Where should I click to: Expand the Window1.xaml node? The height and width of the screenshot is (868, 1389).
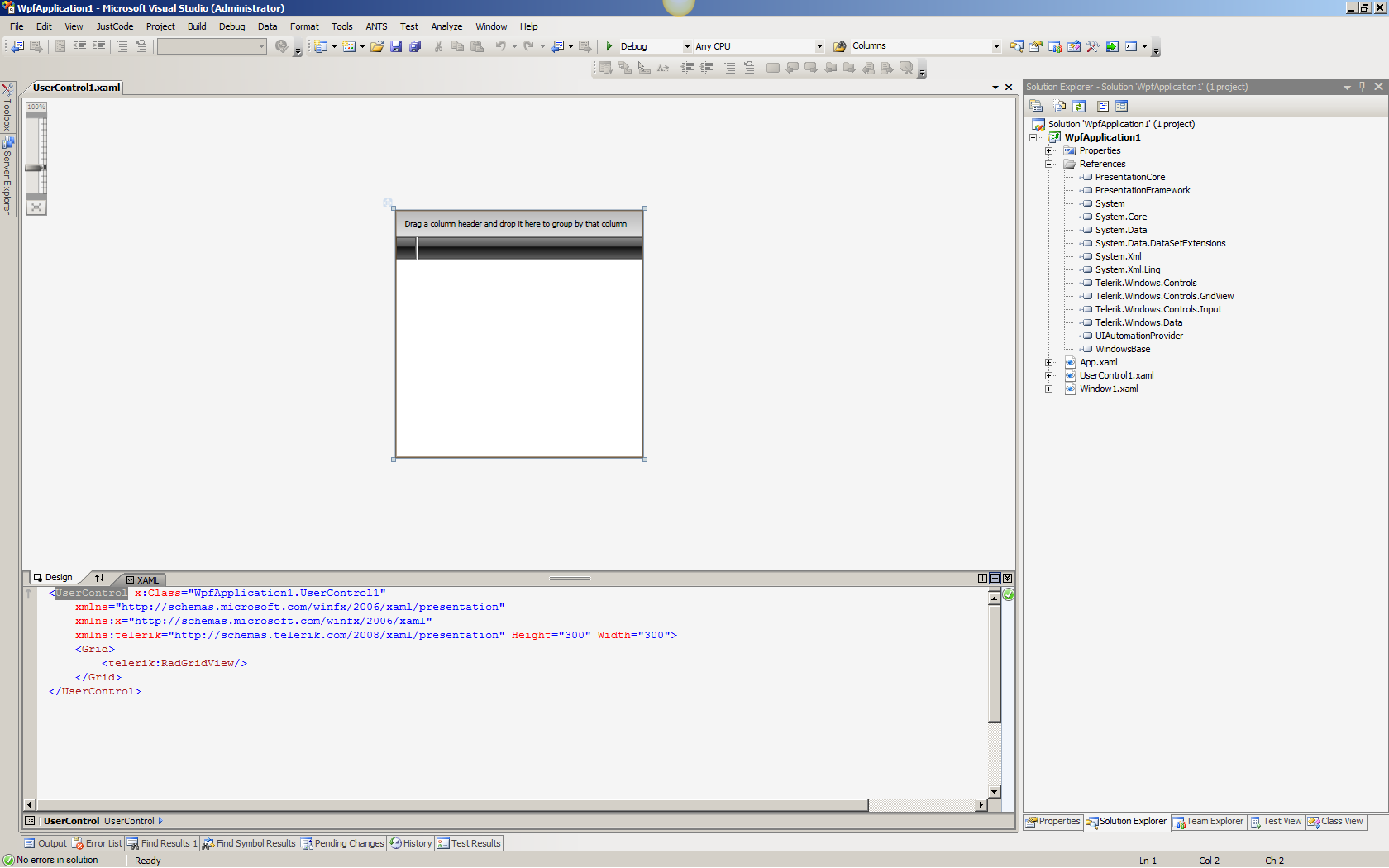pyautogui.click(x=1049, y=389)
